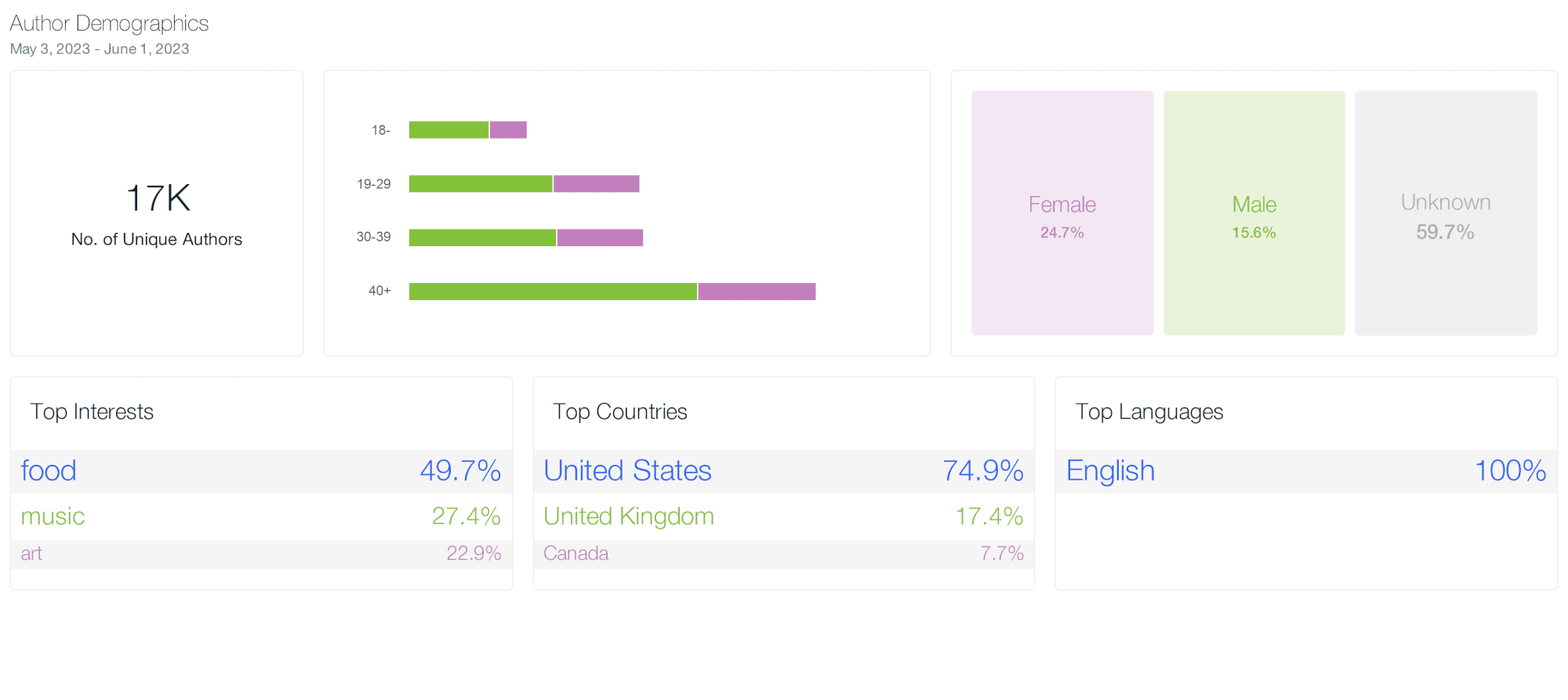Click the food interest row
Image resolution: width=1568 pixels, height=700 pixels.
pos(261,471)
